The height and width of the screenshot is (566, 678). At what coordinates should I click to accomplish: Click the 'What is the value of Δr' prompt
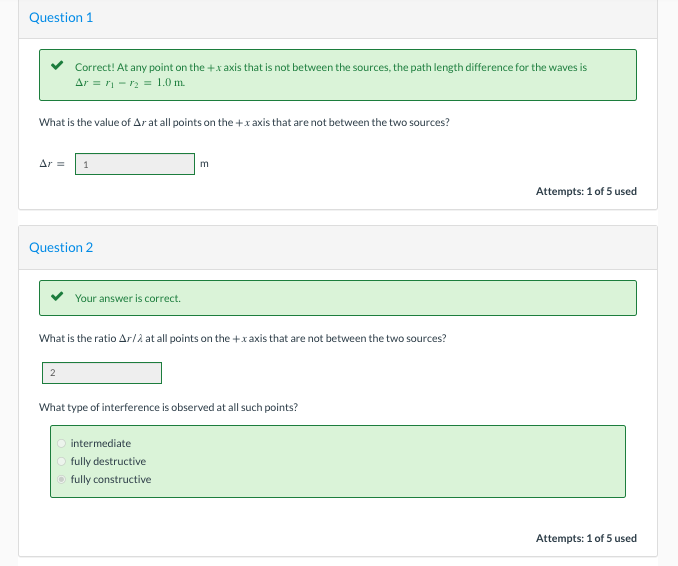[x=243, y=122]
